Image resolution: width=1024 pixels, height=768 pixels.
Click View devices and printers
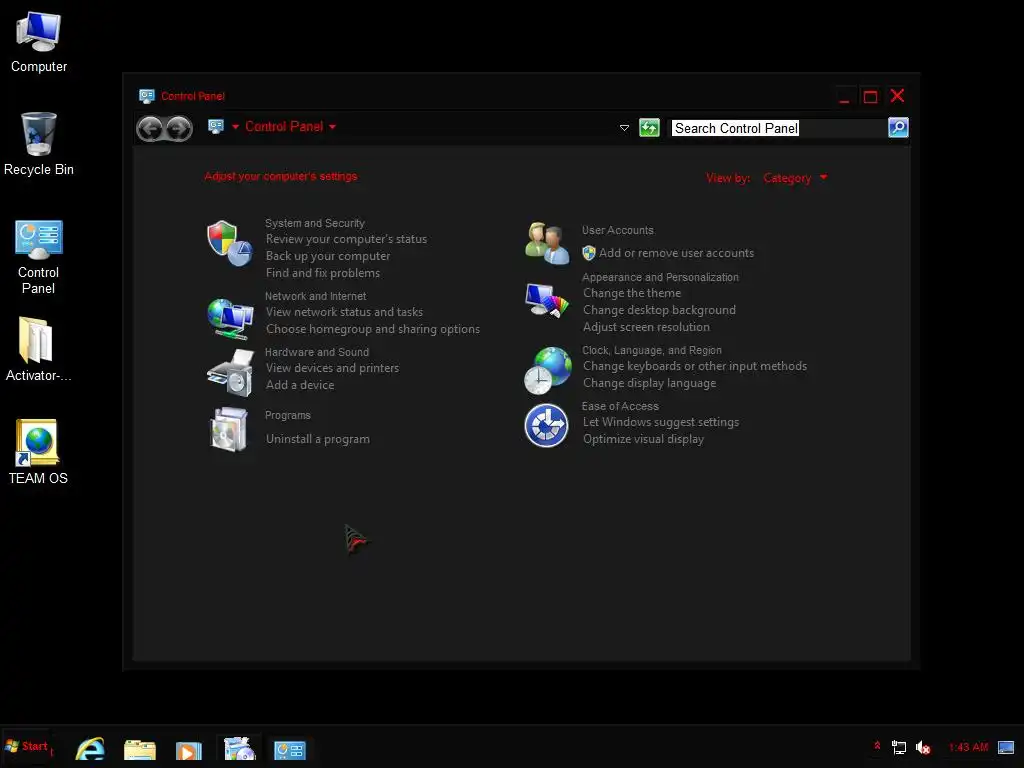[x=332, y=368]
